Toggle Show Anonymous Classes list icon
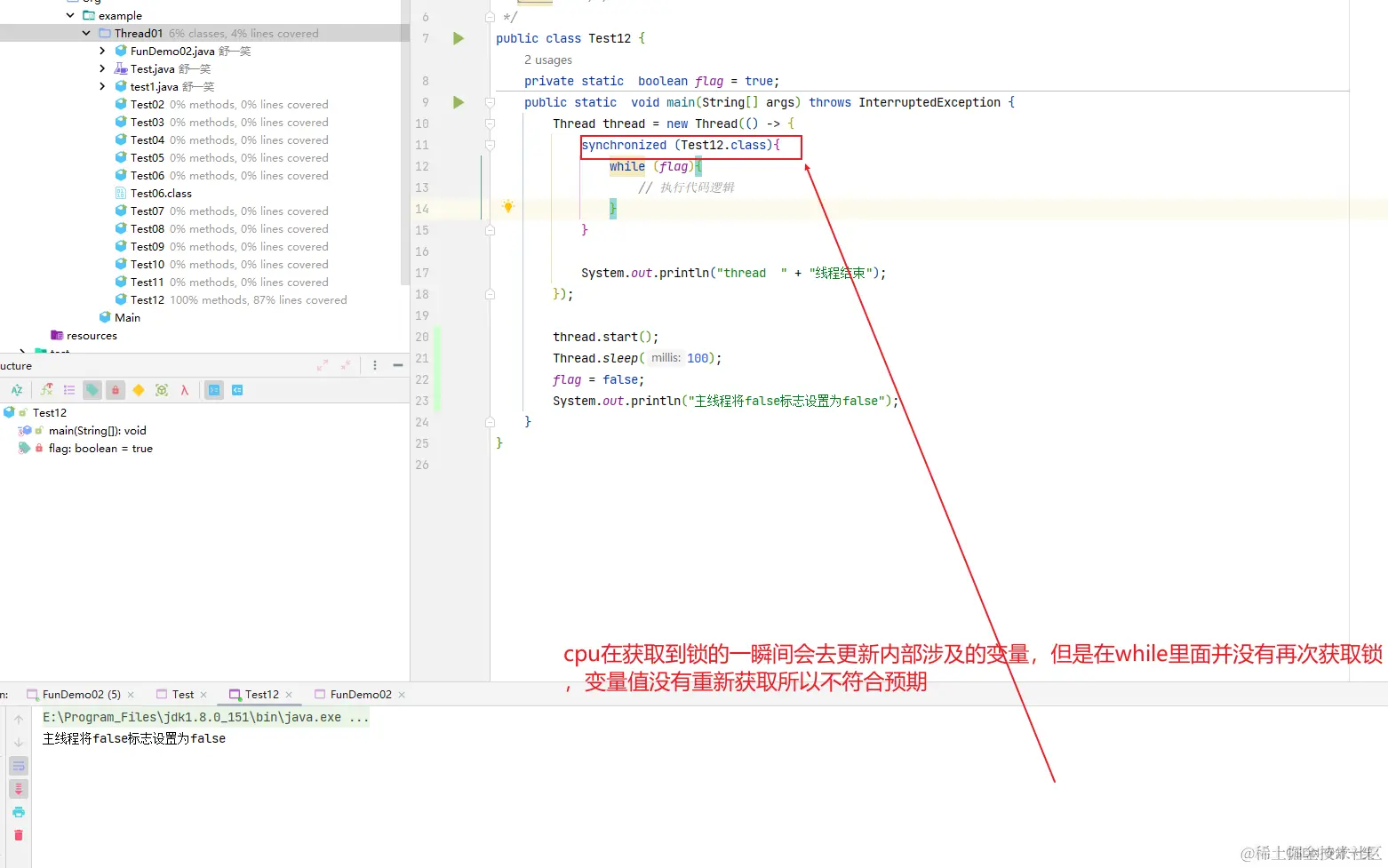Viewport: 1388px width, 868px height. [69, 390]
